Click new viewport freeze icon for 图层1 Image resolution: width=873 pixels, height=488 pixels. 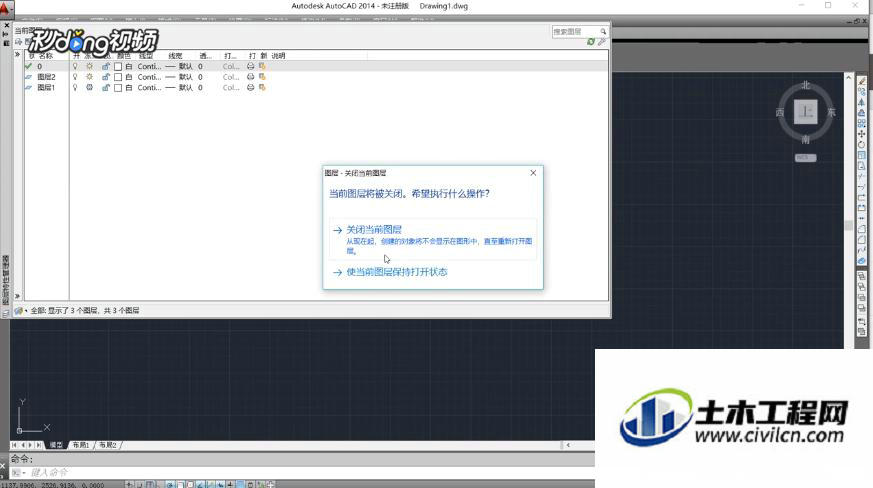point(262,87)
